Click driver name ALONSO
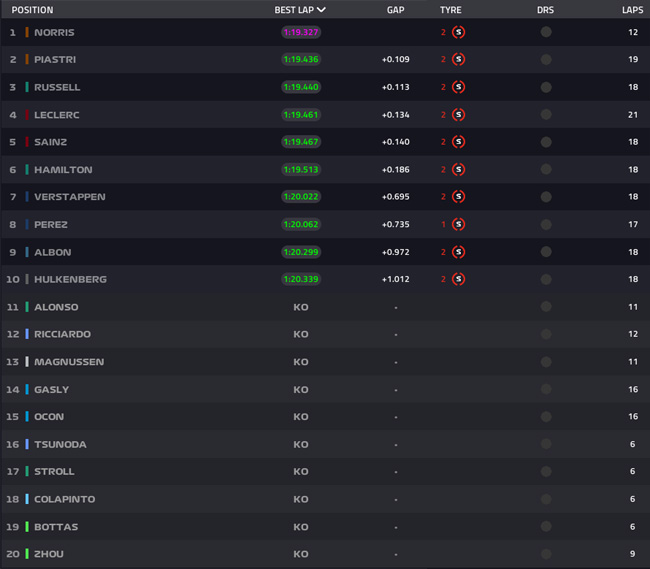Screen dimensions: 650x569 [x=56, y=307]
